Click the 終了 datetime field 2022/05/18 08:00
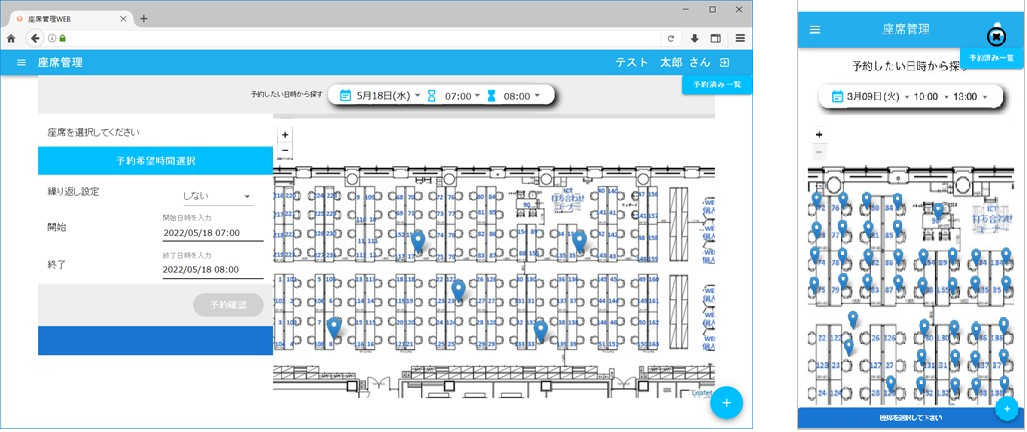This screenshot has width=1027, height=432. 213,269
